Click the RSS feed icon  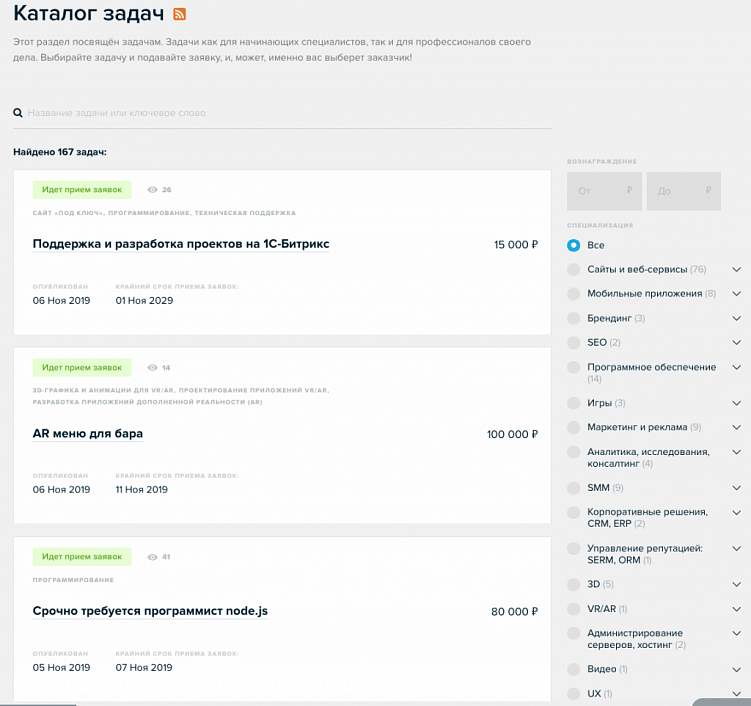179,14
